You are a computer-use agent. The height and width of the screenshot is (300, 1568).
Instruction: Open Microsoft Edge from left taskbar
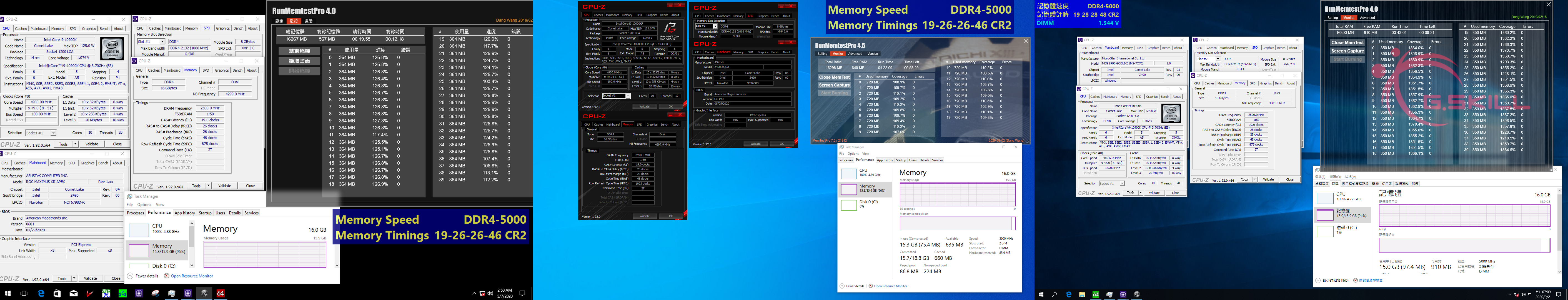point(41,293)
